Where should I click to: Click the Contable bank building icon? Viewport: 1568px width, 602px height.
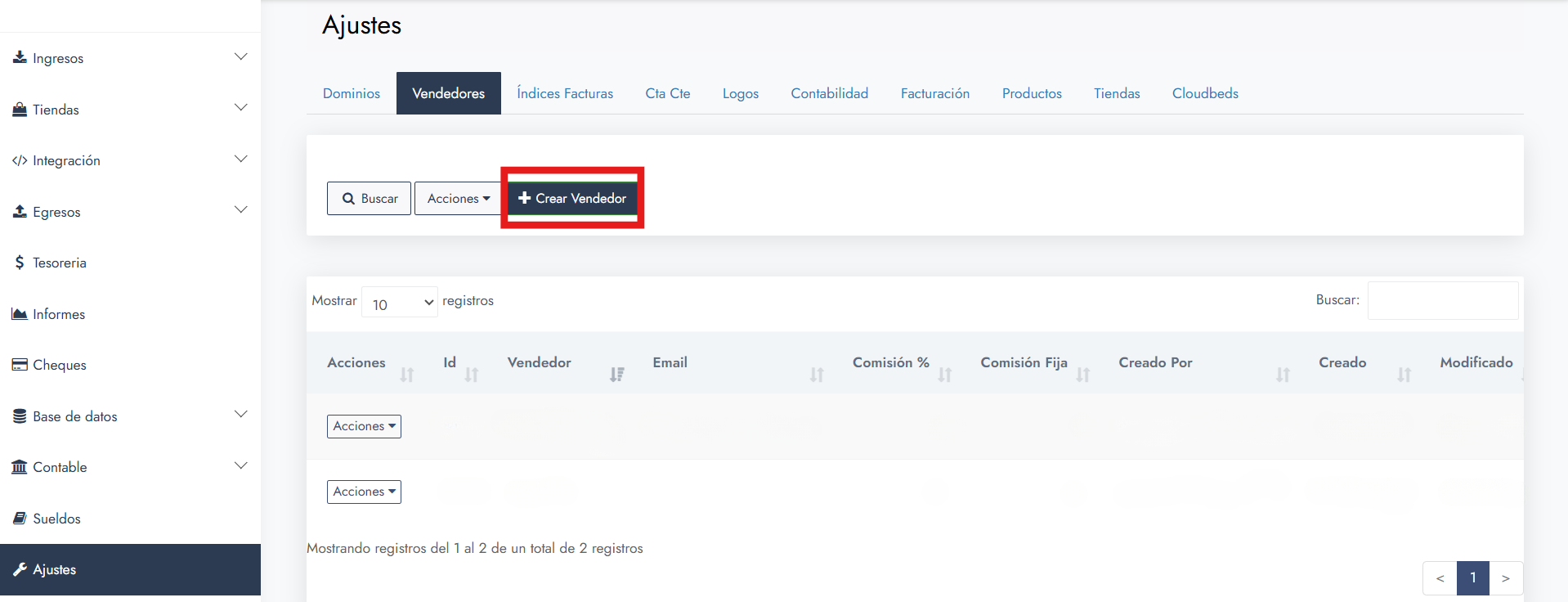pyautogui.click(x=20, y=467)
